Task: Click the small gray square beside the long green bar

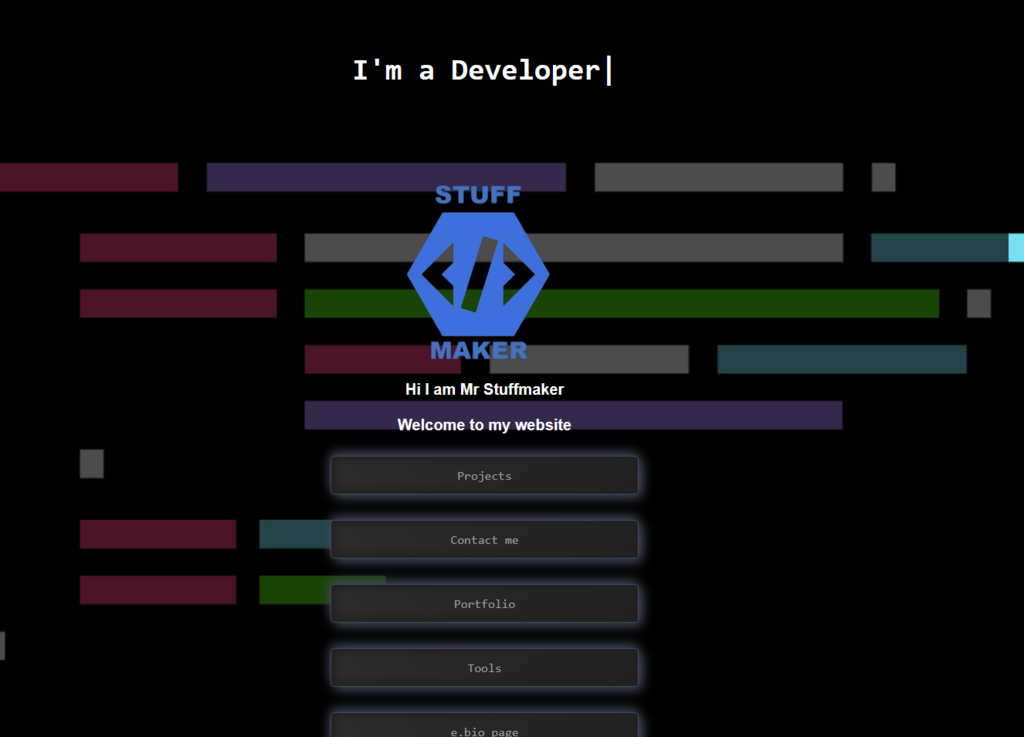Action: pos(978,303)
